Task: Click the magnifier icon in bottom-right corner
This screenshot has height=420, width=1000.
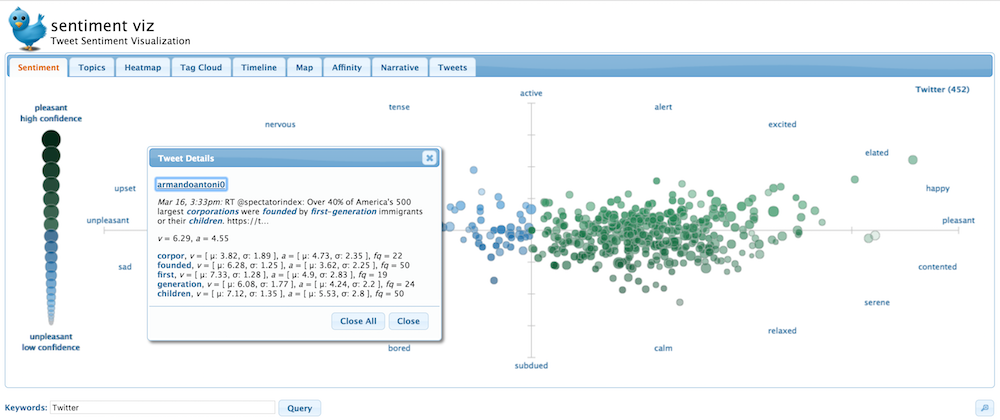Action: [x=982, y=407]
